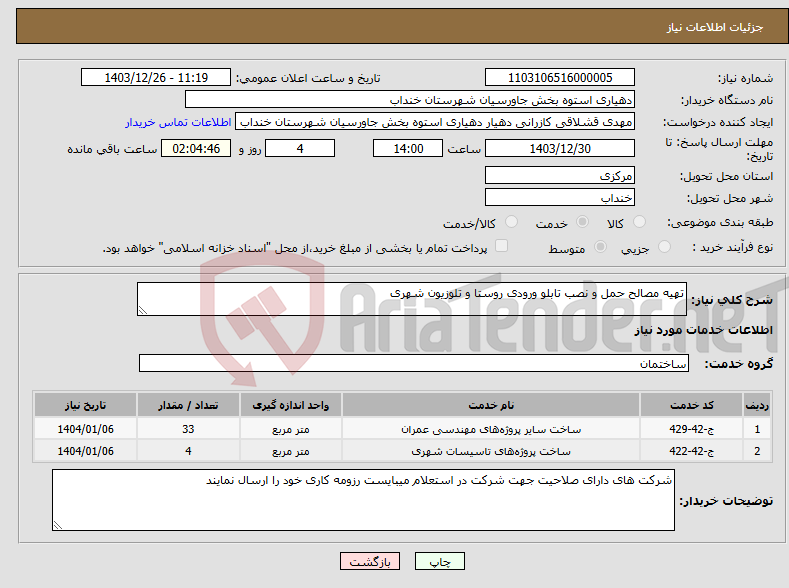Click the جزئیات اطلاعات نیاز header title
Image resolution: width=789 pixels, height=588 pixels.
click(715, 27)
